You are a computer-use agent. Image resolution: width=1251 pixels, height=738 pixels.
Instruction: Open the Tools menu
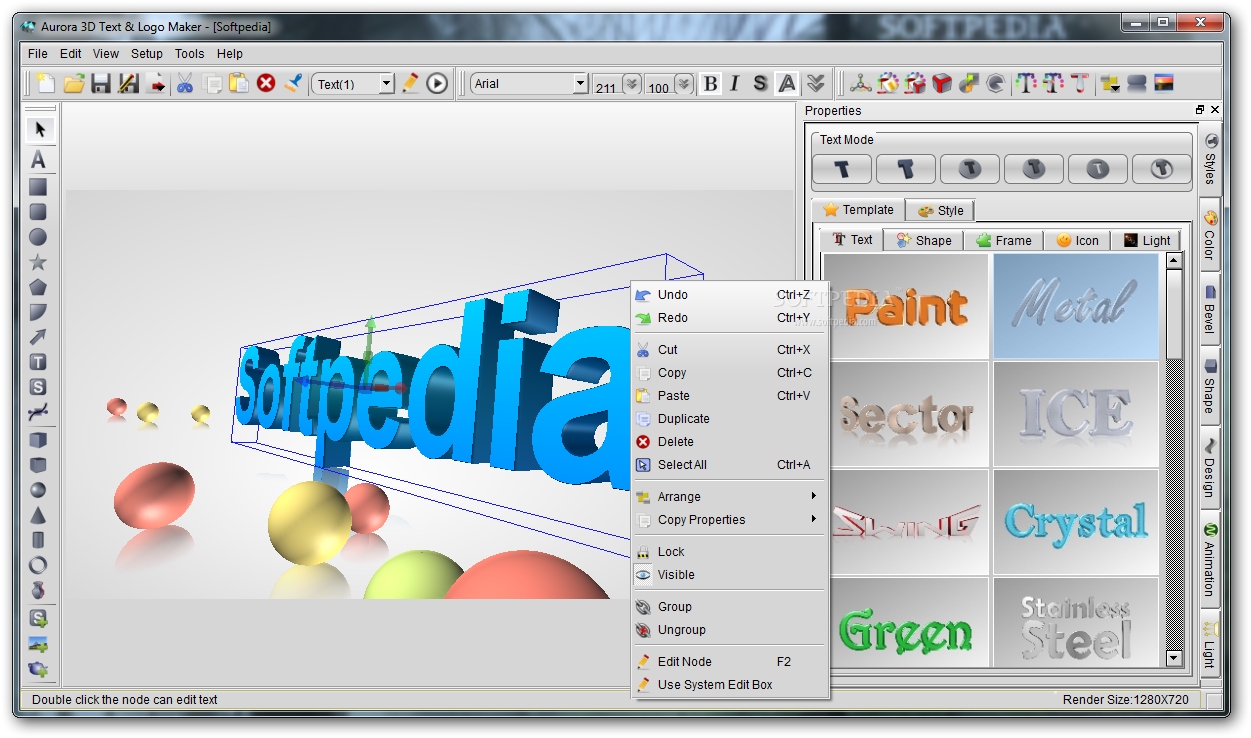pyautogui.click(x=189, y=54)
